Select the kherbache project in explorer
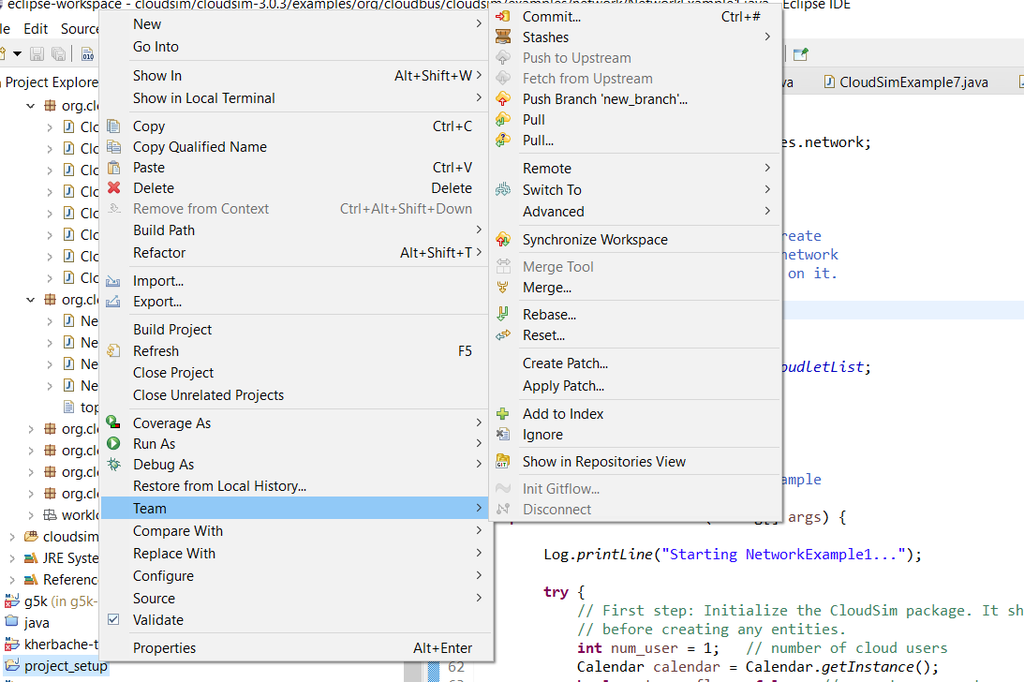This screenshot has width=1024, height=682. [60, 644]
